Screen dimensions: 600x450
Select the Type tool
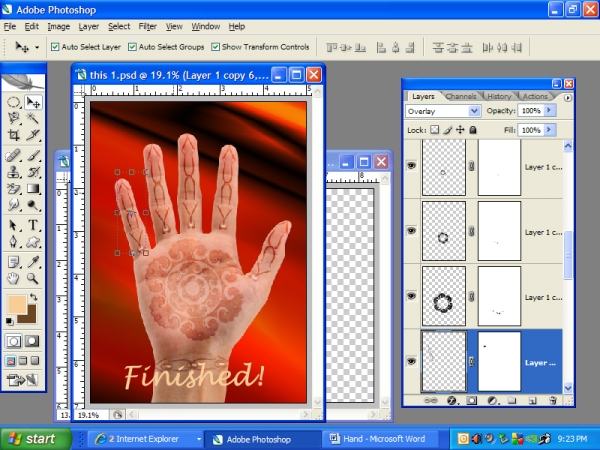[33, 225]
